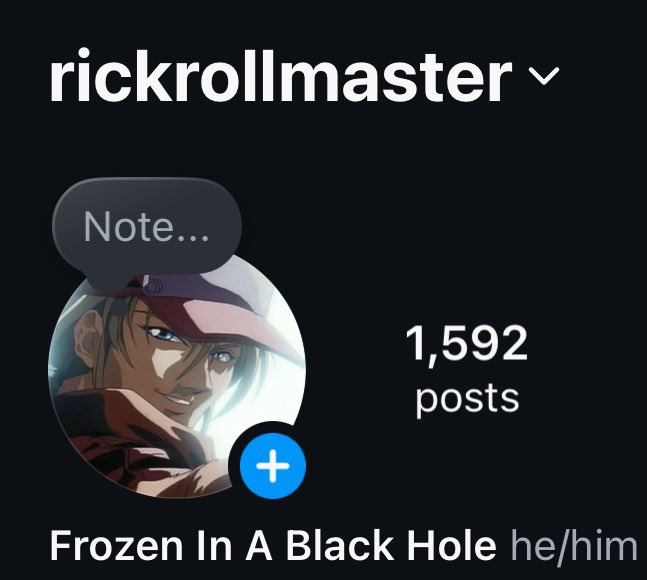647x580 pixels.
Task: Click the word "Frozen" in bio name
Action: 116,545
